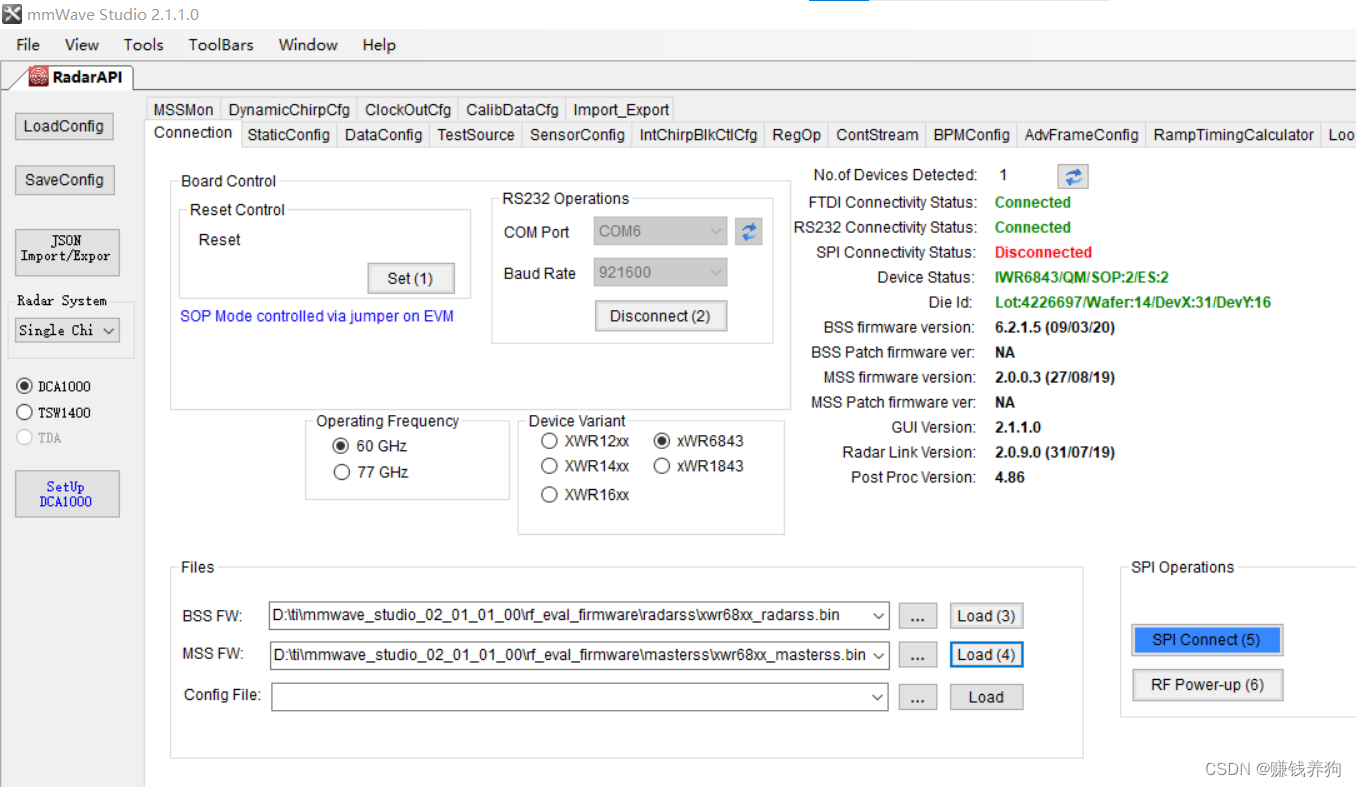Click Load (4) for MSS firmware

(x=986, y=655)
